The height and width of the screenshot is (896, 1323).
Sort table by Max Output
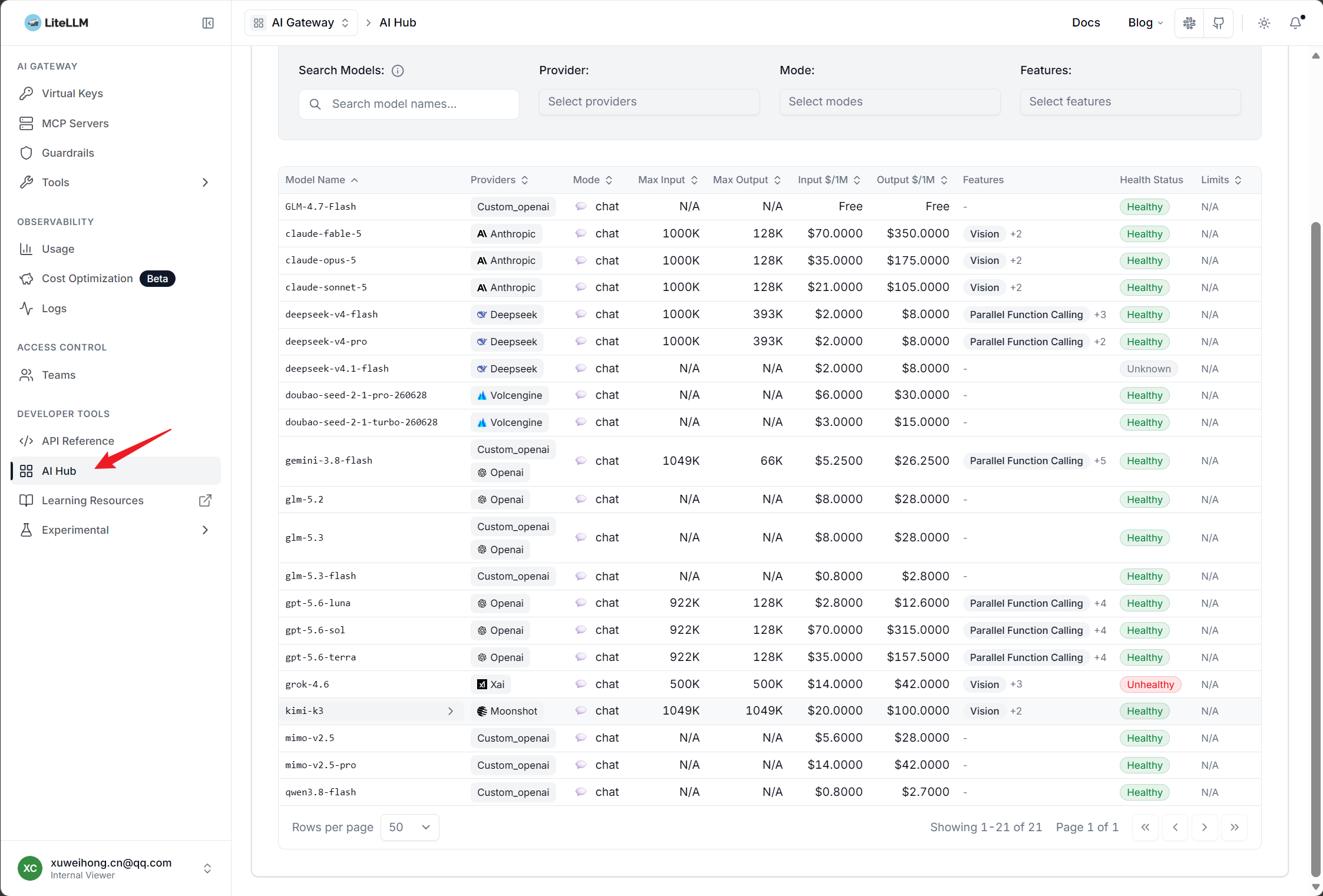pyautogui.click(x=747, y=180)
